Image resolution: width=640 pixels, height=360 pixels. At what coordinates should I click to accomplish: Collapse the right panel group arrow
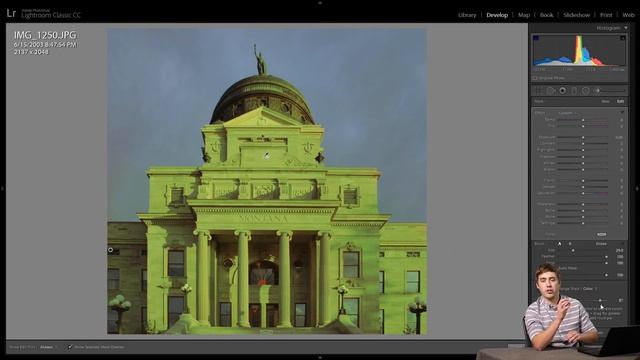(637, 189)
